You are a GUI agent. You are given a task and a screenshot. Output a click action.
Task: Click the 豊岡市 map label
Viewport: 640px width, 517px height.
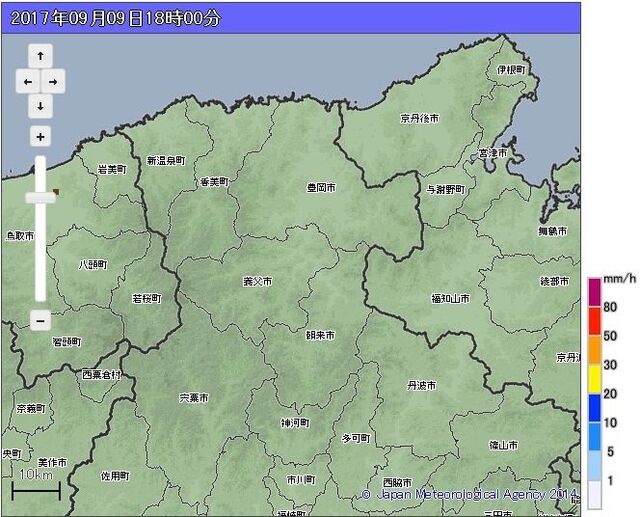pos(321,188)
